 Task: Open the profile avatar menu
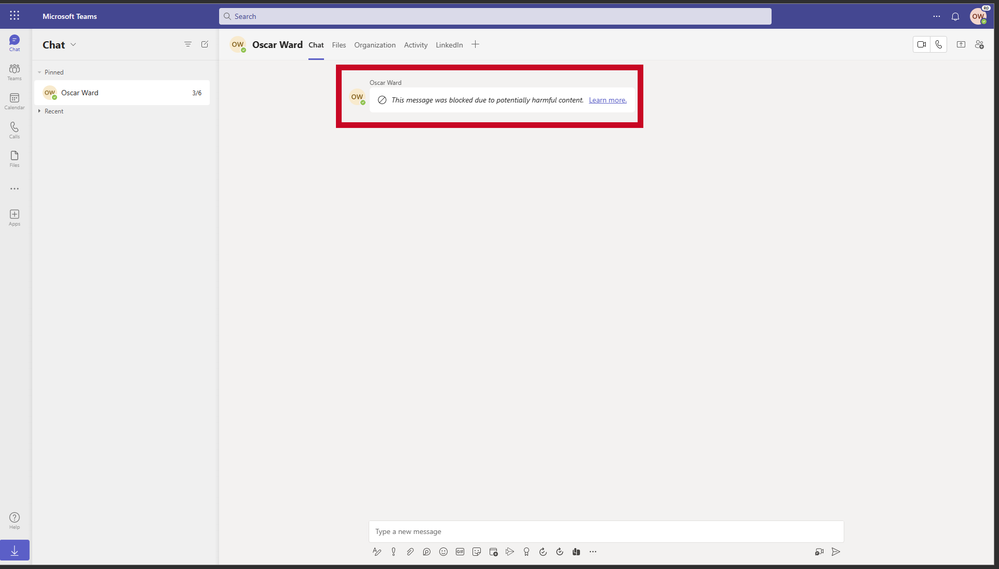click(978, 17)
